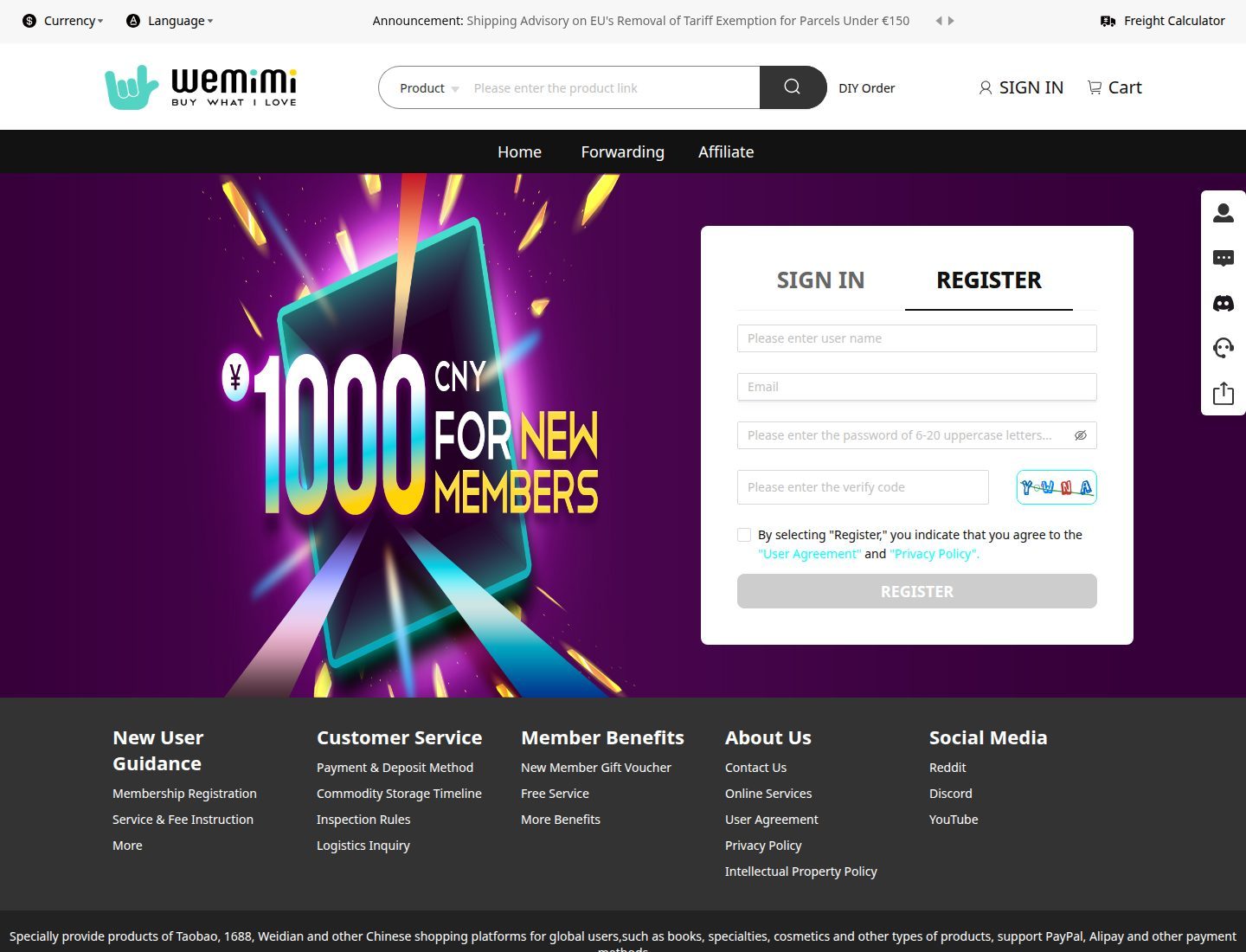Viewport: 1246px width, 952px height.
Task: Open Affiliate in navigation bar
Action: click(x=726, y=152)
